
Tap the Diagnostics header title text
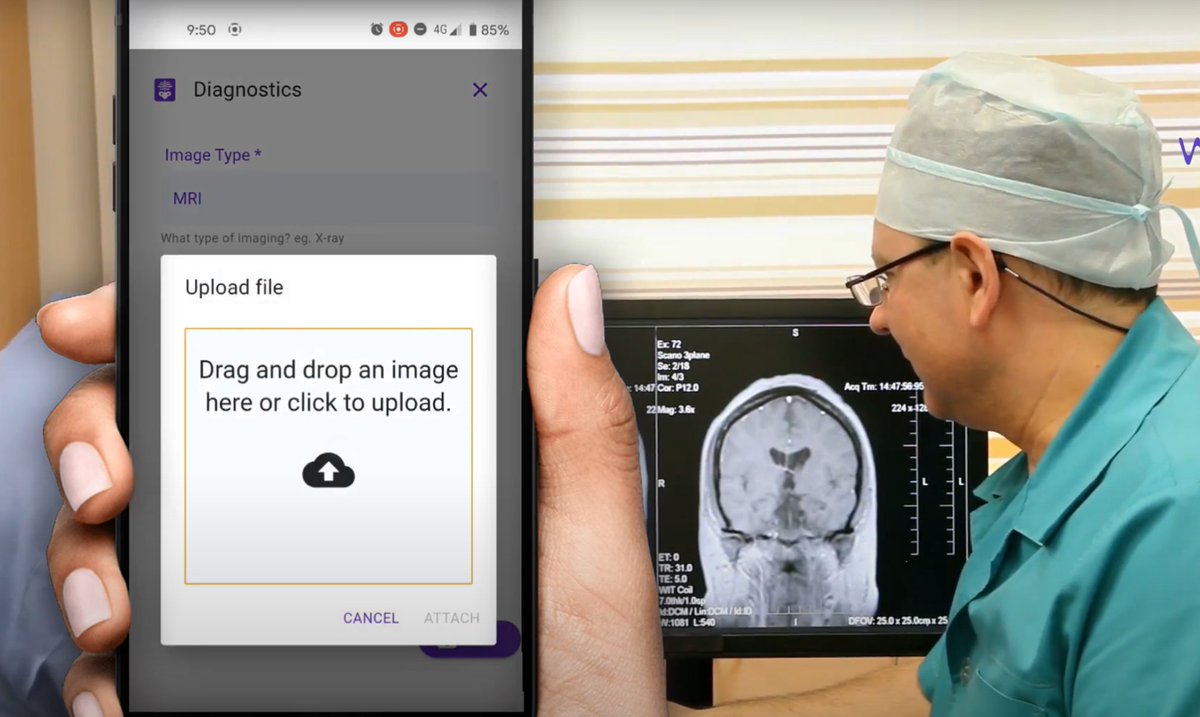tap(247, 90)
